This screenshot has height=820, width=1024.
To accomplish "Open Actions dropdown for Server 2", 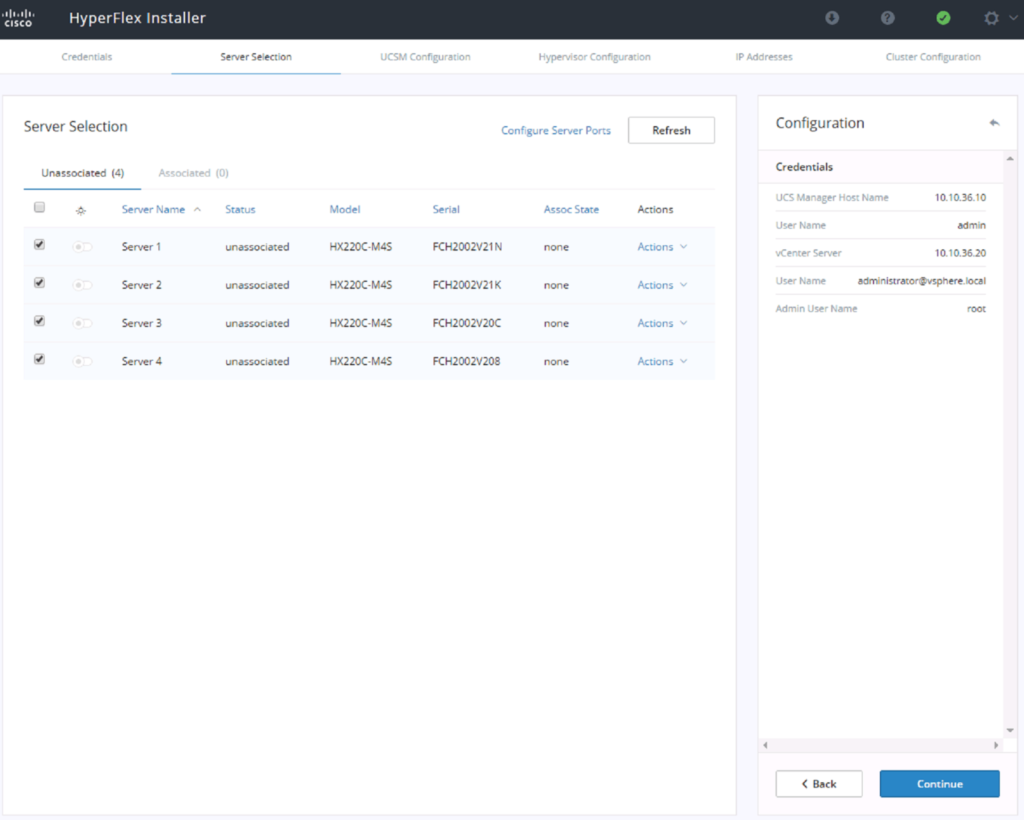I will pyautogui.click(x=662, y=285).
